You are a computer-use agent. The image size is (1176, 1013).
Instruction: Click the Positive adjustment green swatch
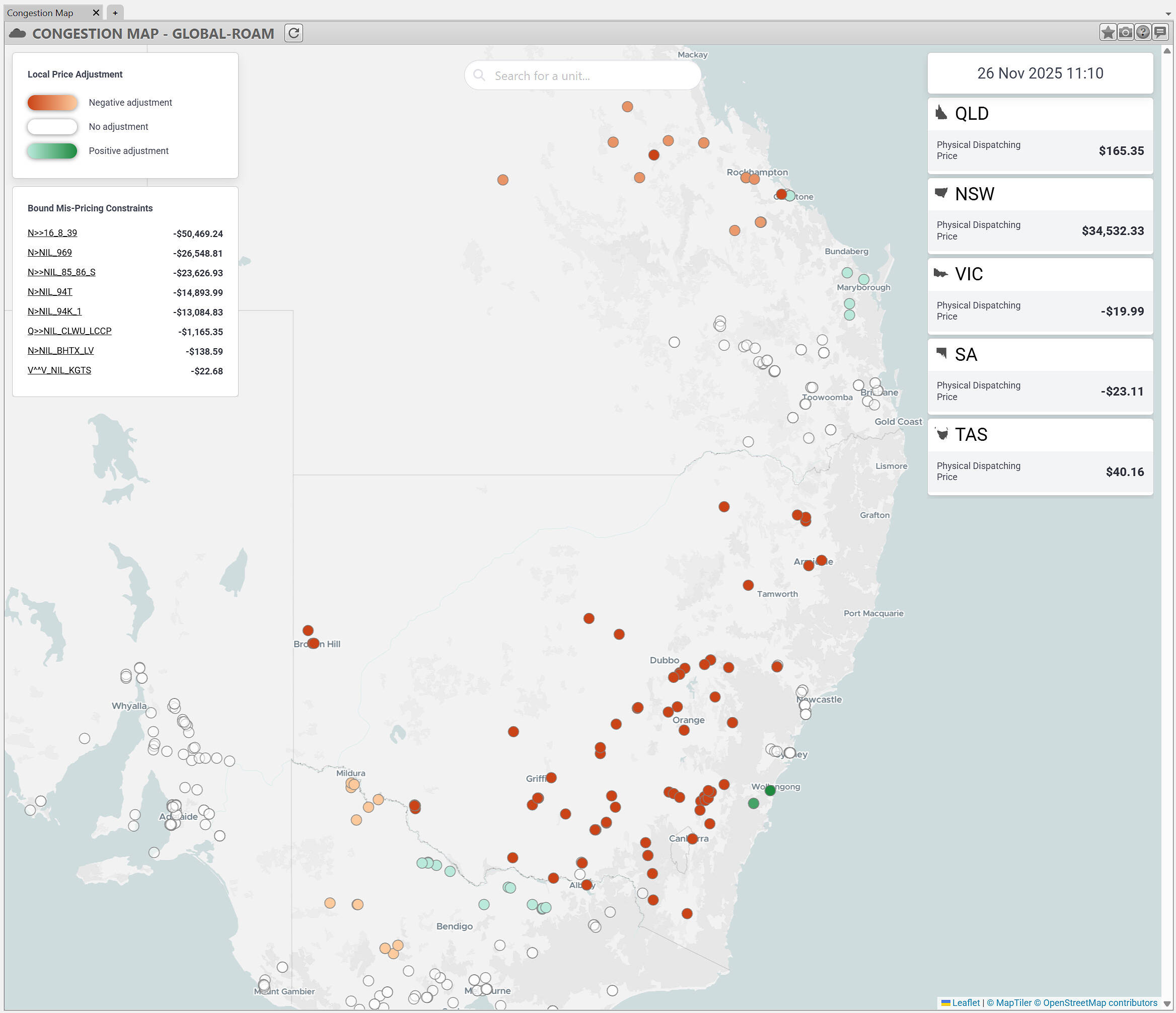click(x=52, y=151)
